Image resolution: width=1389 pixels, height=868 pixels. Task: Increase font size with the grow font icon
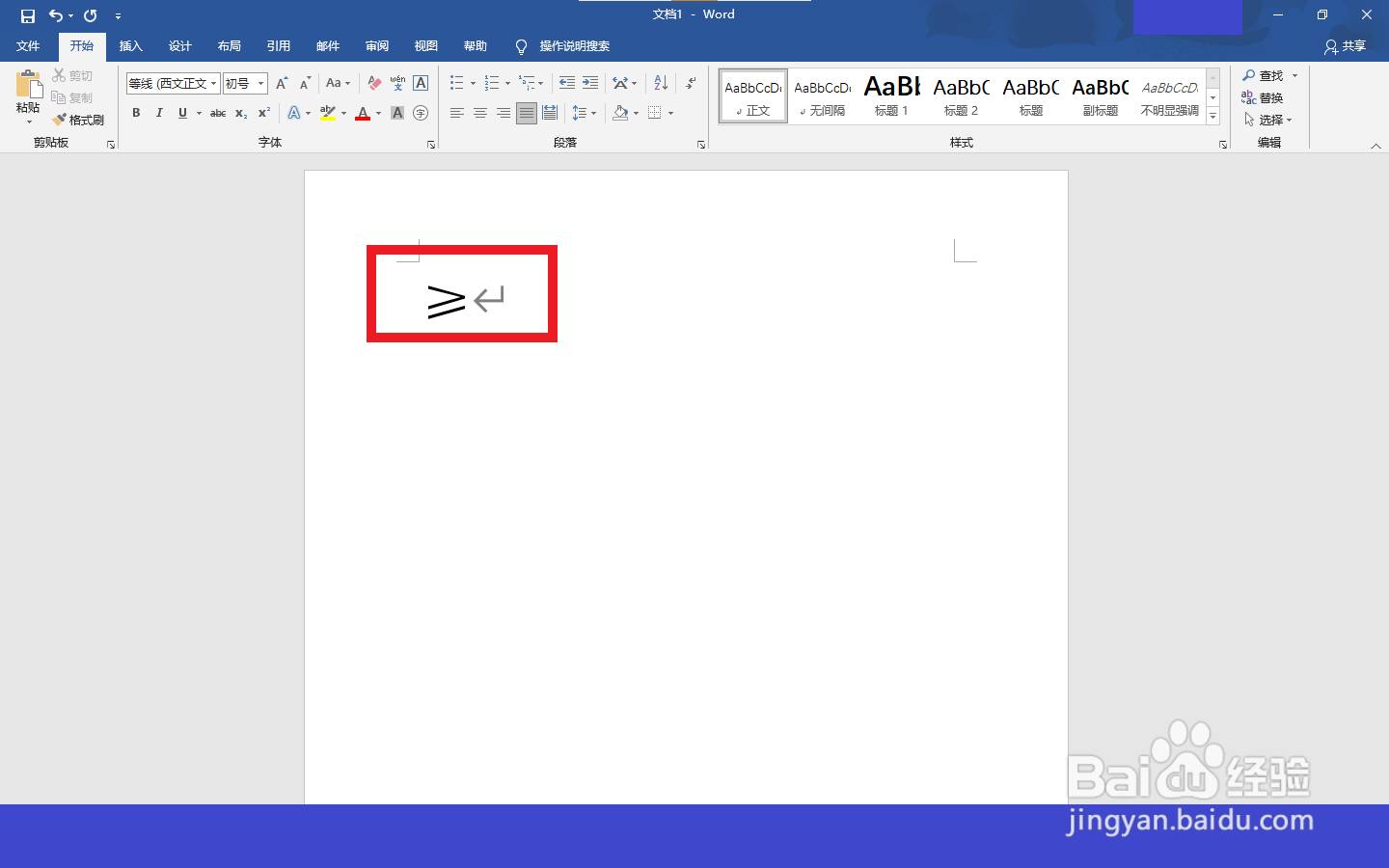[282, 84]
